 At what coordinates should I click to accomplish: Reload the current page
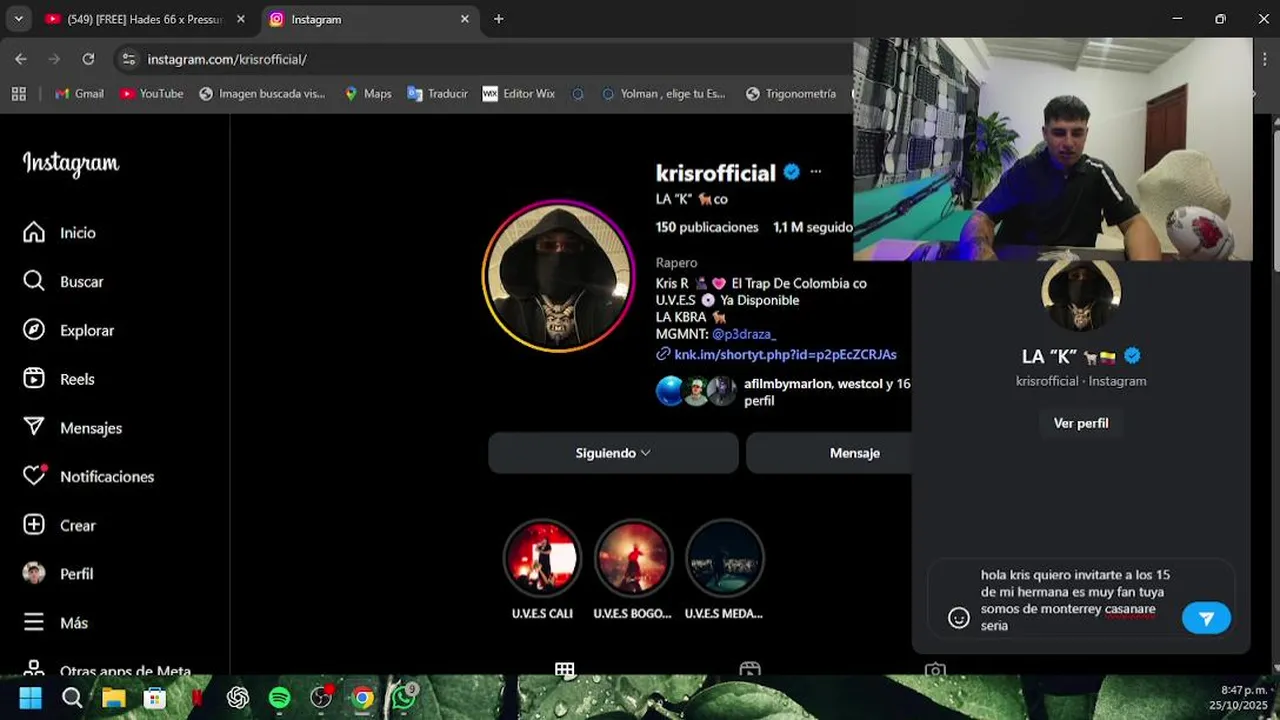[x=88, y=59]
